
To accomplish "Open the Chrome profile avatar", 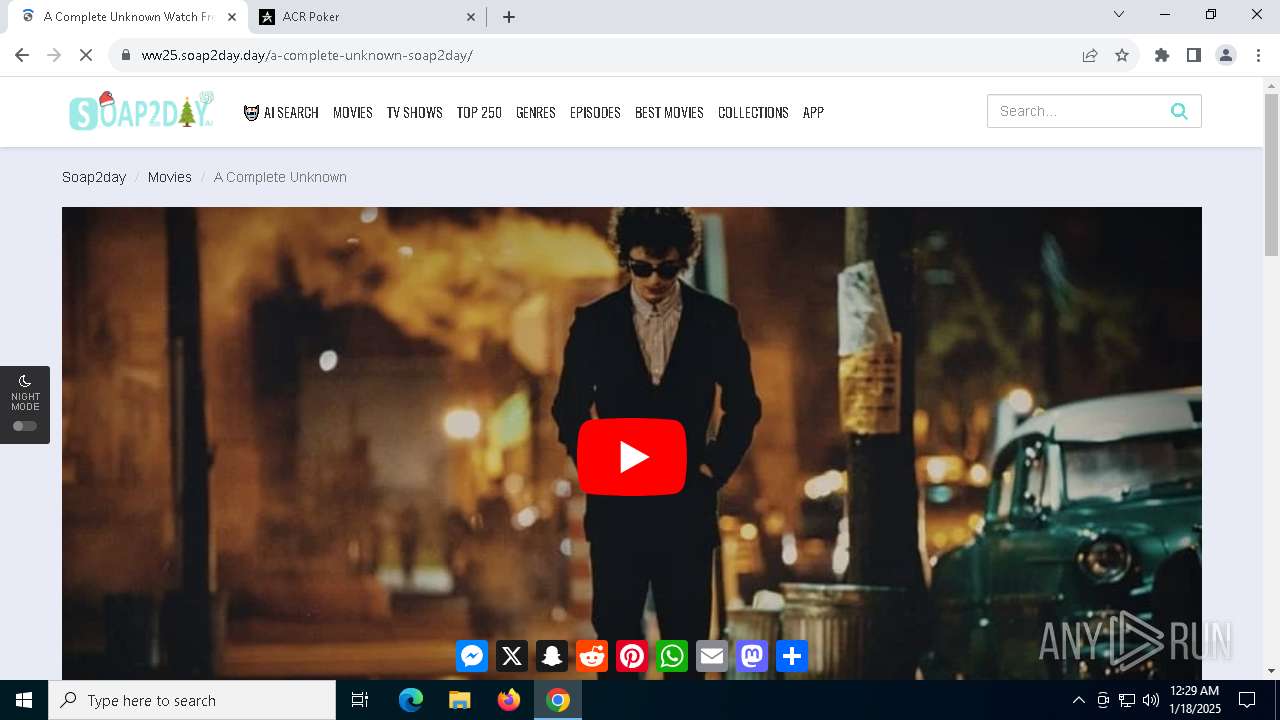I will pyautogui.click(x=1226, y=55).
